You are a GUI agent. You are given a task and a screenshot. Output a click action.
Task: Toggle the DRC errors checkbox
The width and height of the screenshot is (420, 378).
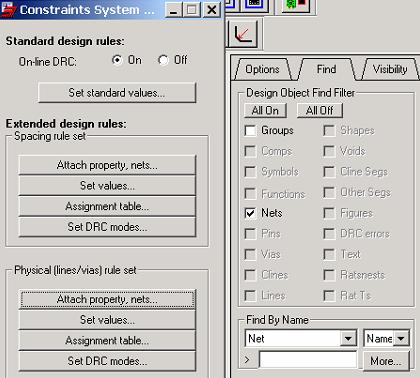click(x=329, y=234)
